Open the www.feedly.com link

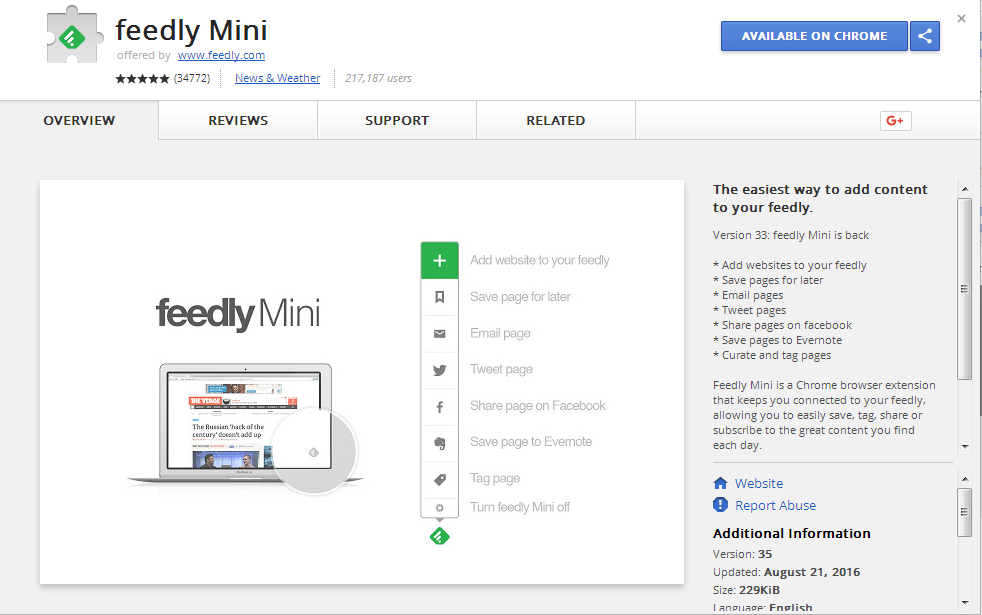pyautogui.click(x=221, y=56)
